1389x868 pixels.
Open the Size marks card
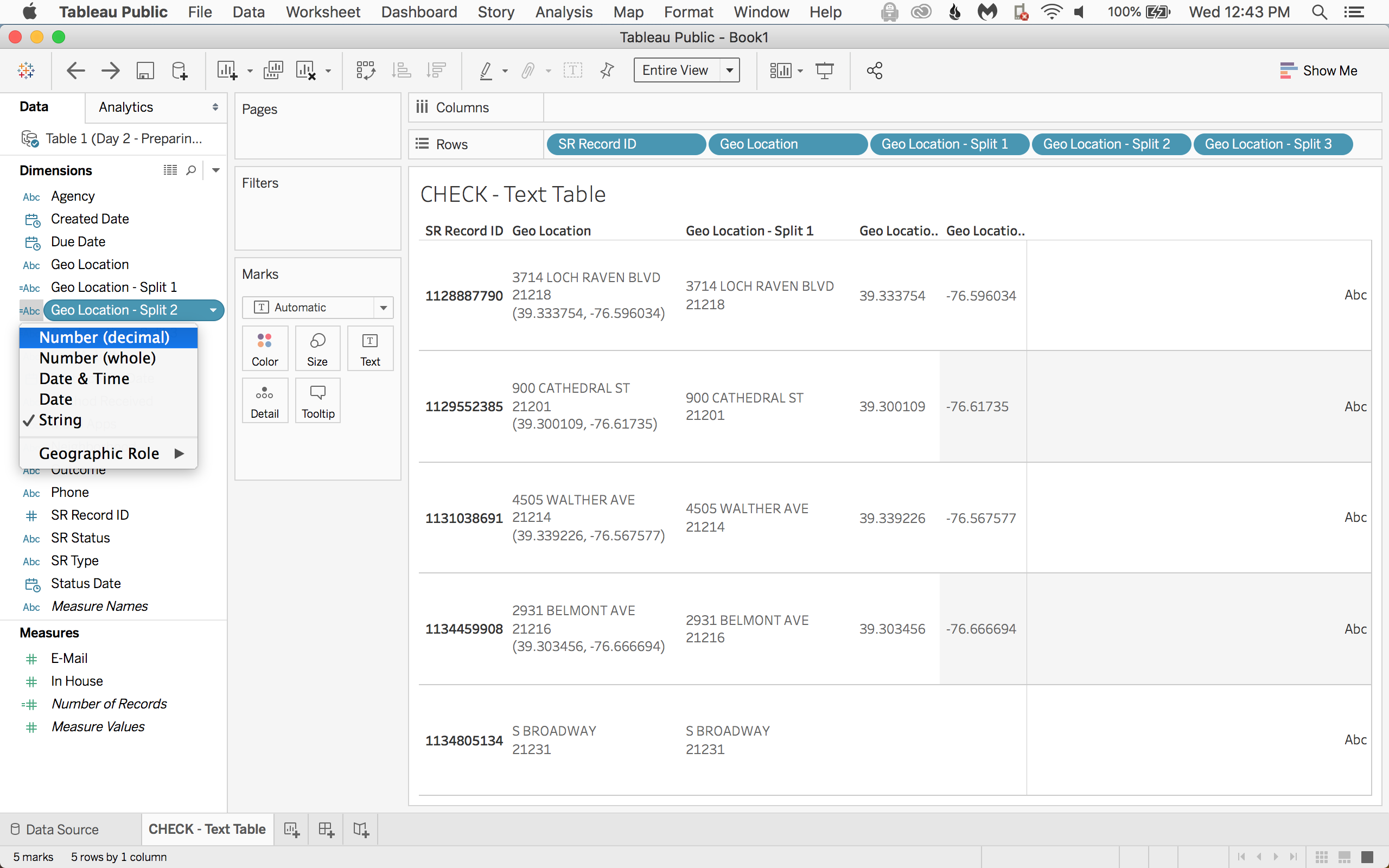click(x=317, y=349)
